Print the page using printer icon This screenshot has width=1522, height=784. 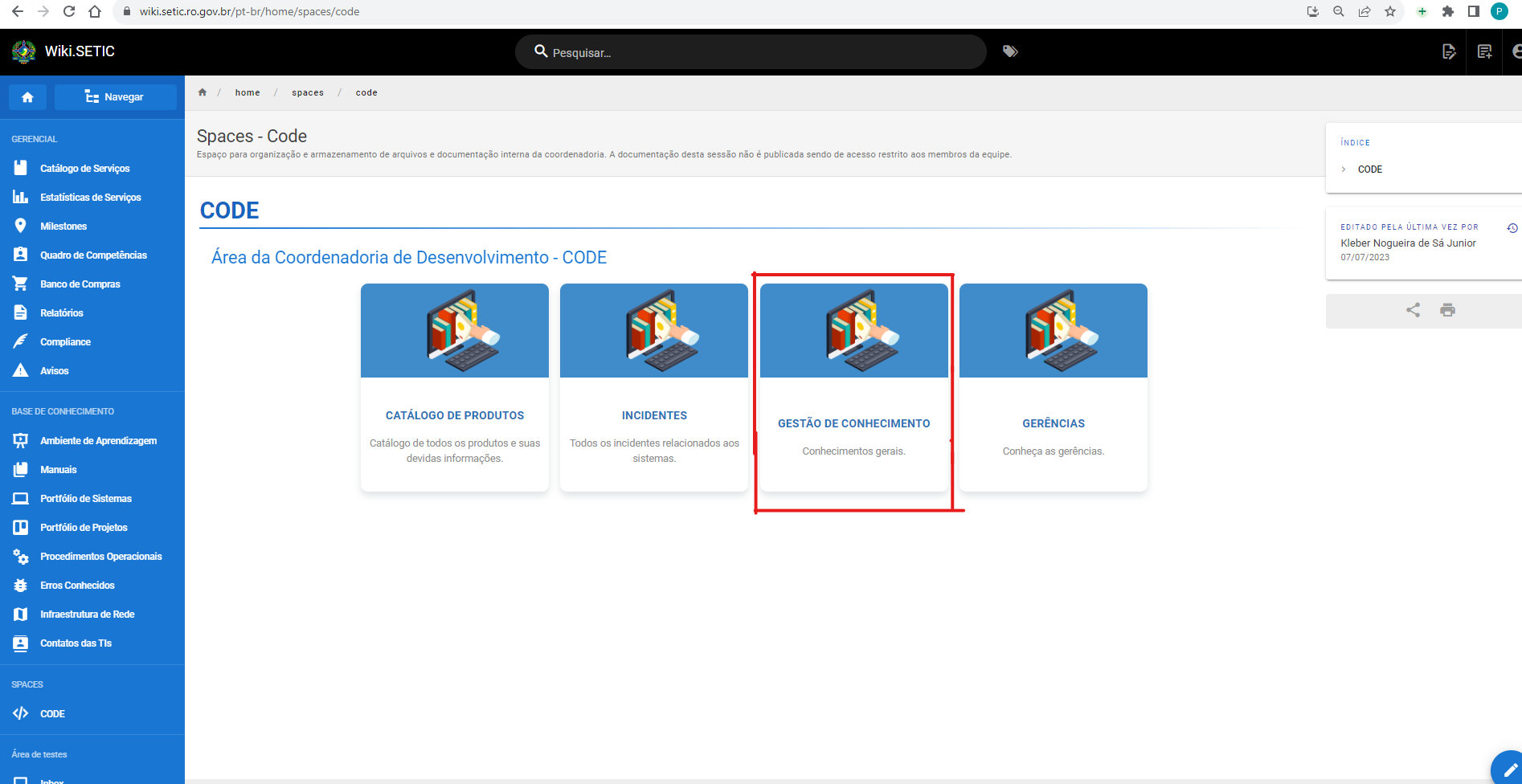(1447, 310)
